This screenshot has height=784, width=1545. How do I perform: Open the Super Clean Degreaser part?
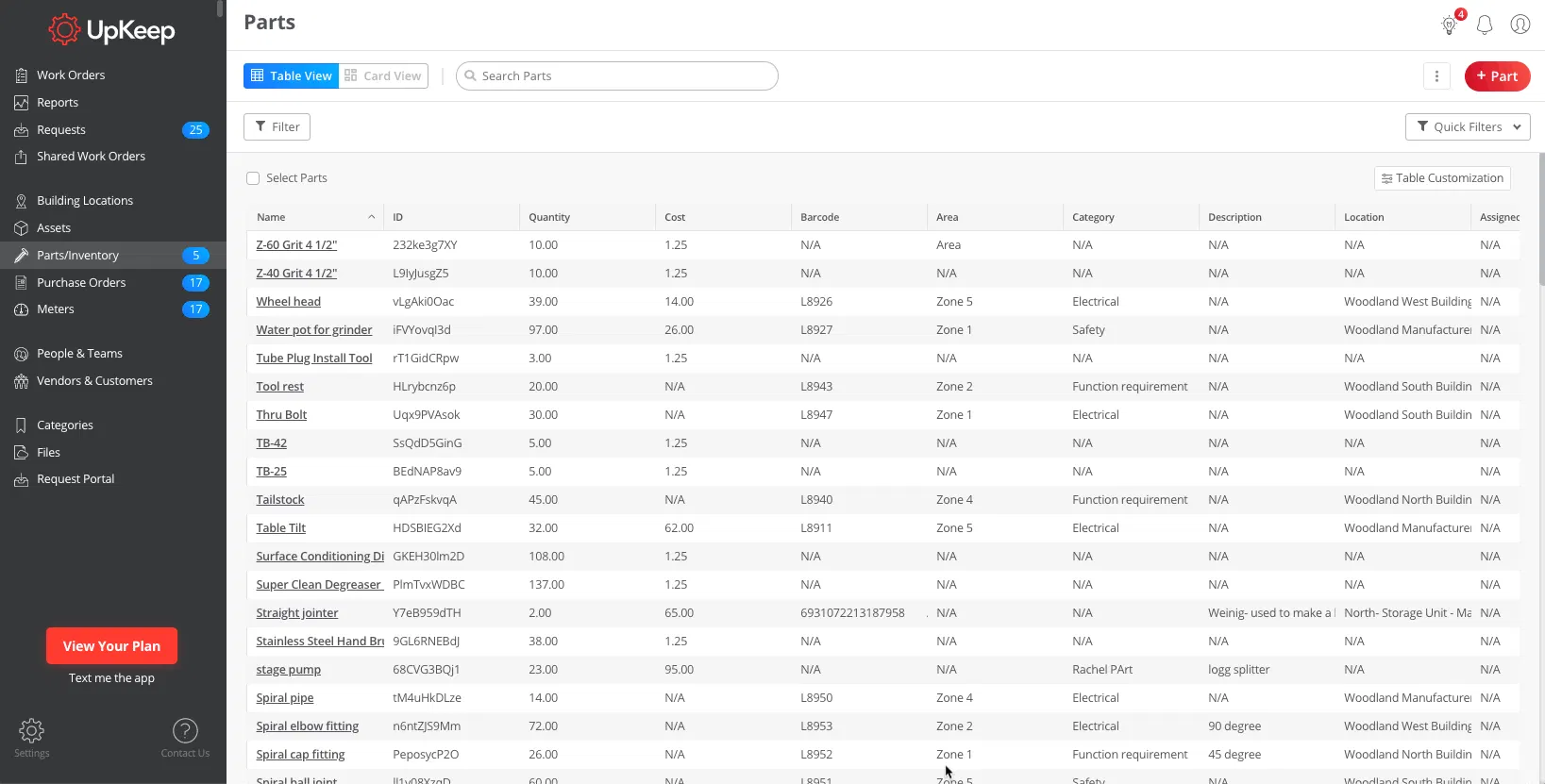[x=319, y=585]
